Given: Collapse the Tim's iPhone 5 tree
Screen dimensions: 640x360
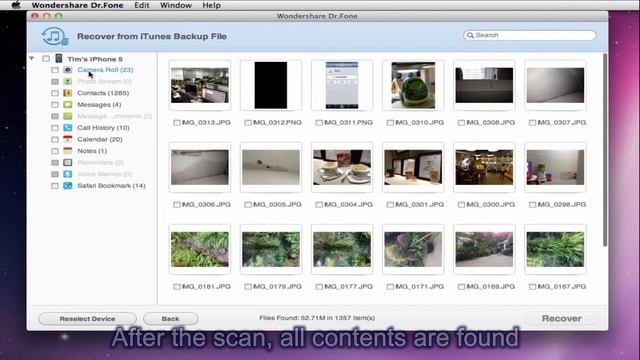Looking at the screenshot, I should click(x=31, y=59).
